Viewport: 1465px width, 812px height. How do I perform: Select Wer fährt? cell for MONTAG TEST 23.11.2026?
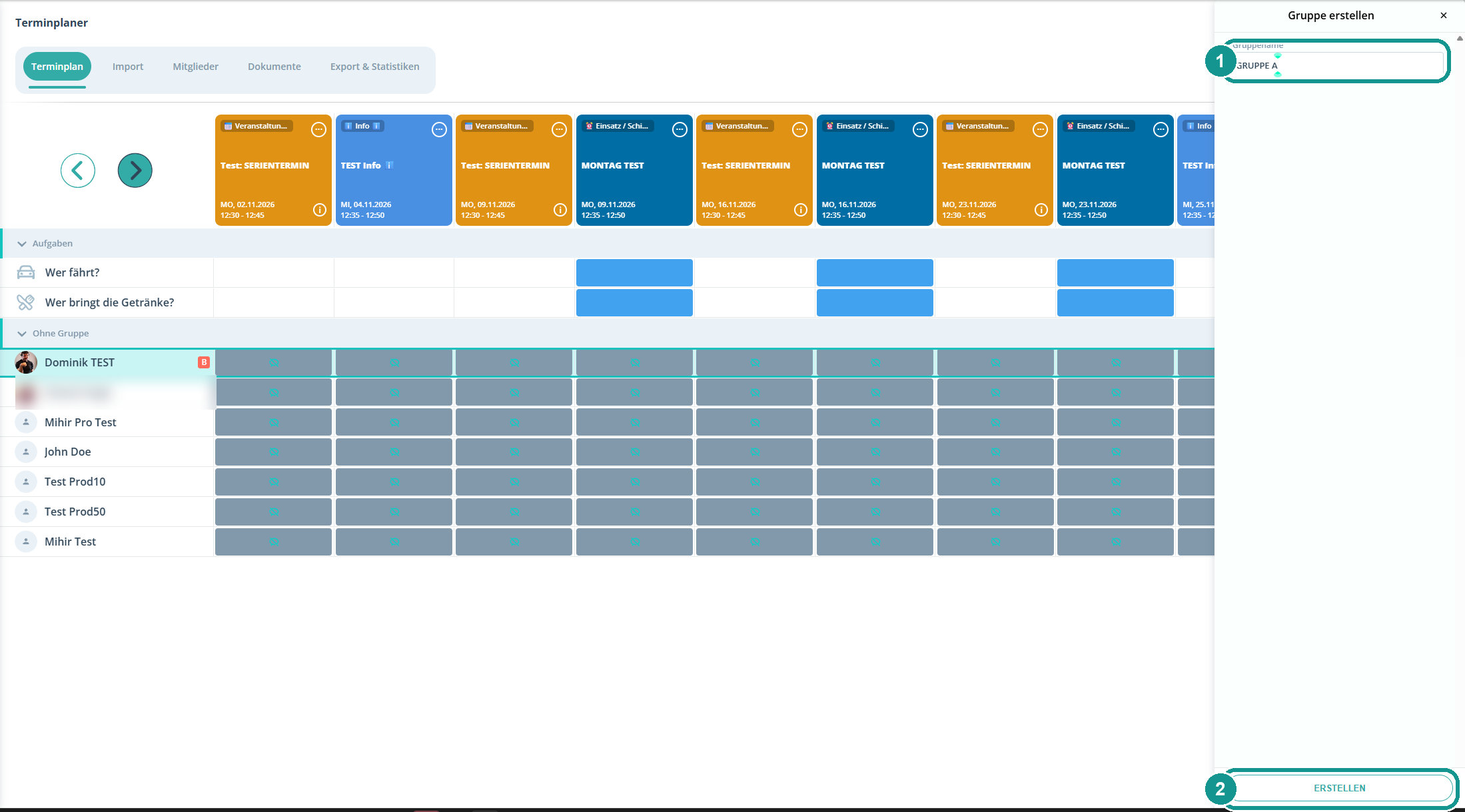[1115, 272]
